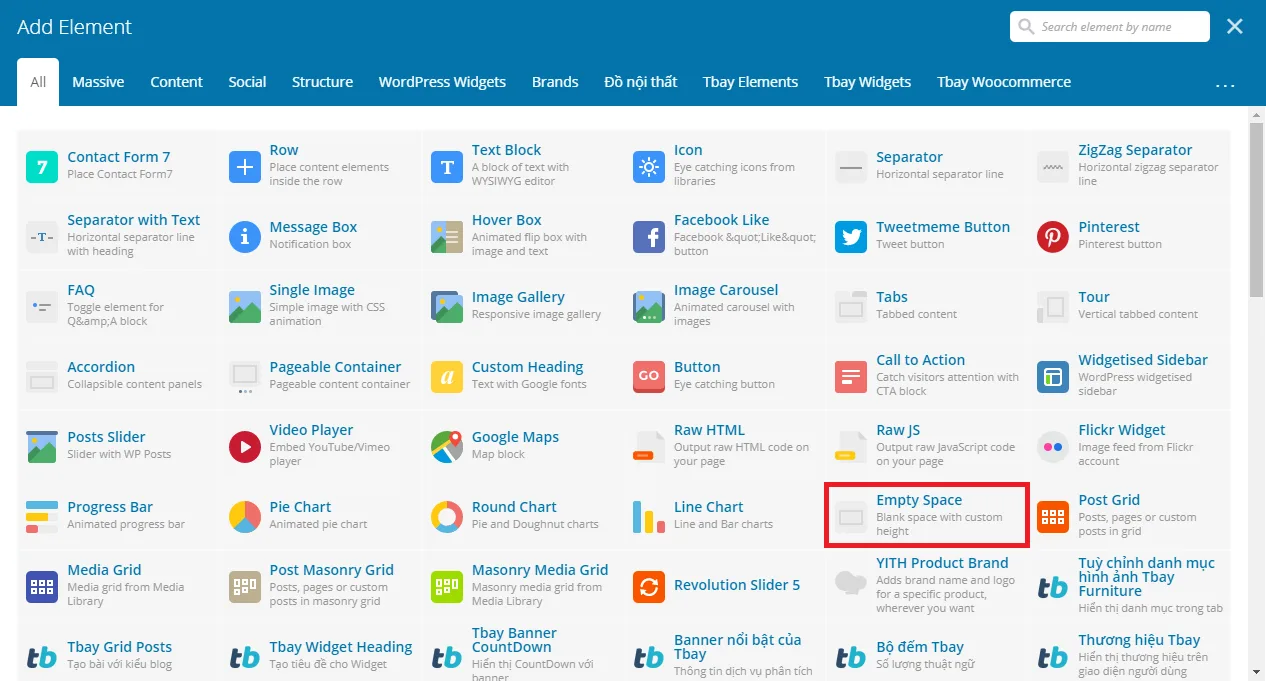Select the Pinterest icon
Image resolution: width=1266 pixels, height=681 pixels.
coord(1053,236)
